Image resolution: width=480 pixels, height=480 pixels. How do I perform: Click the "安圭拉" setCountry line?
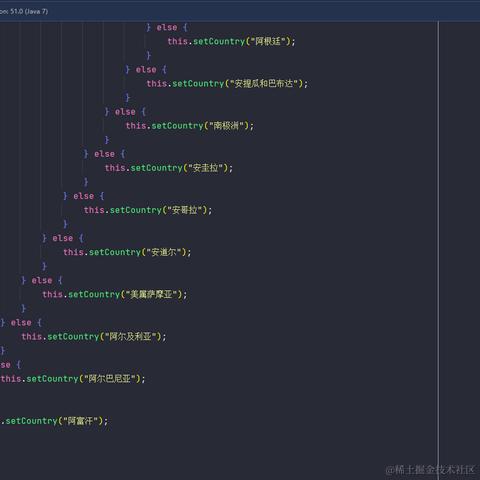coord(169,168)
